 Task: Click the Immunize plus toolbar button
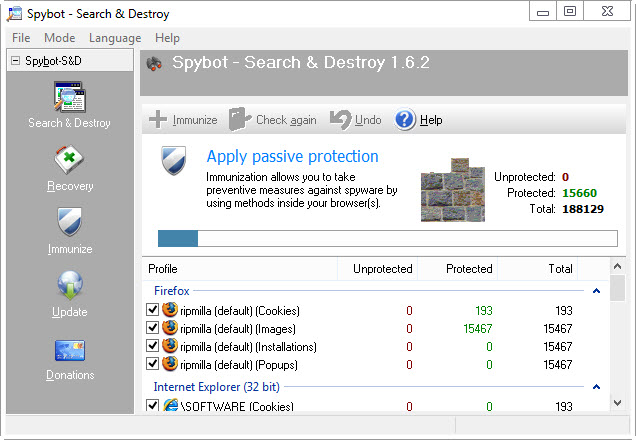point(183,120)
